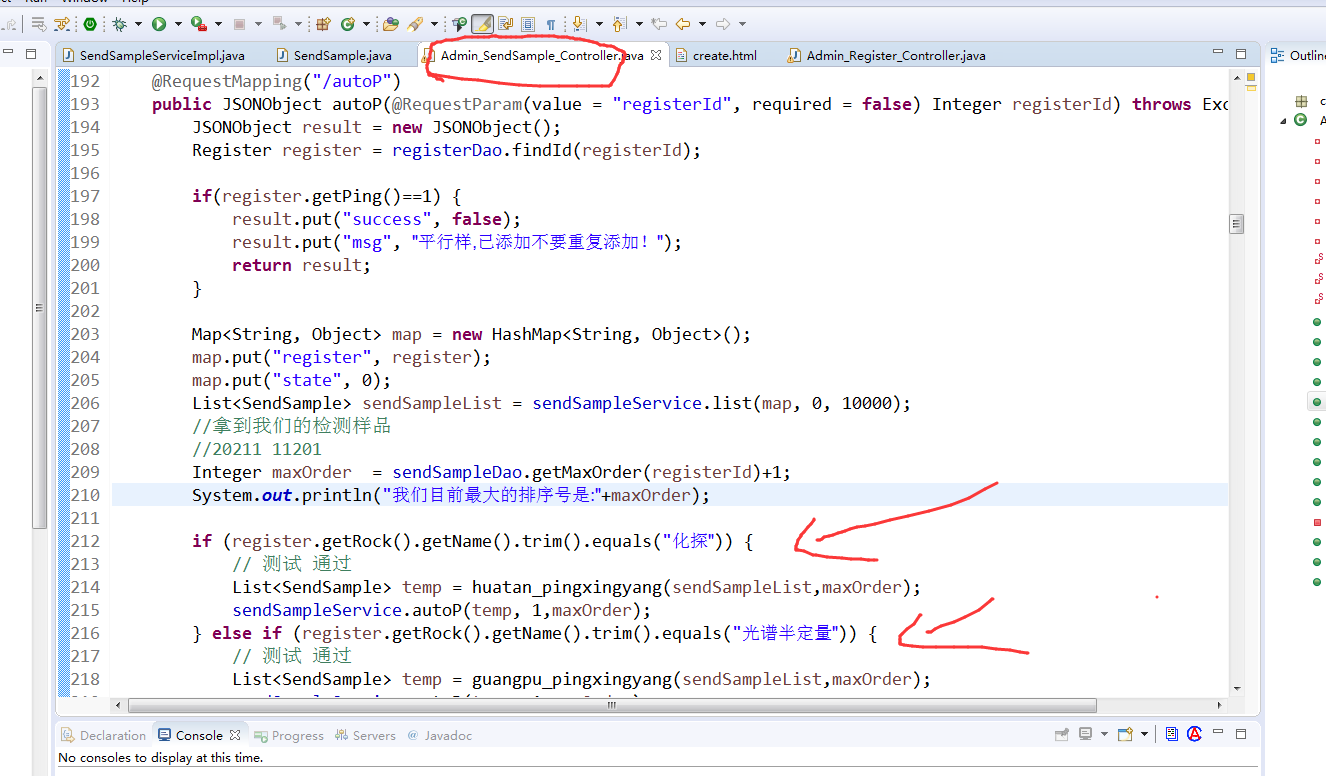Click the Run Last Tool icon with red toolbox
The height and width of the screenshot is (776, 1326).
click(198, 23)
